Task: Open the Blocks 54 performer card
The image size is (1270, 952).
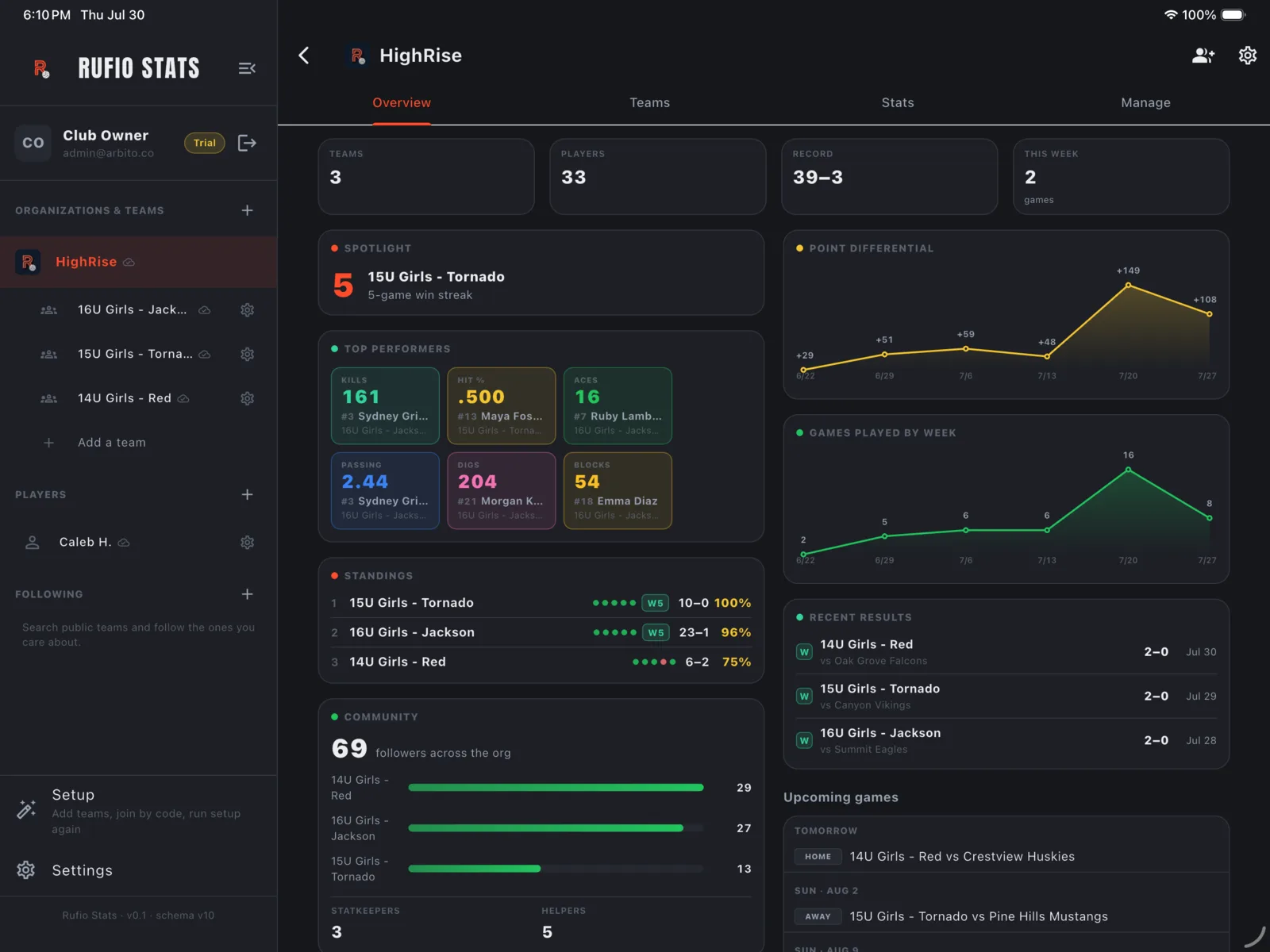Action: click(618, 490)
